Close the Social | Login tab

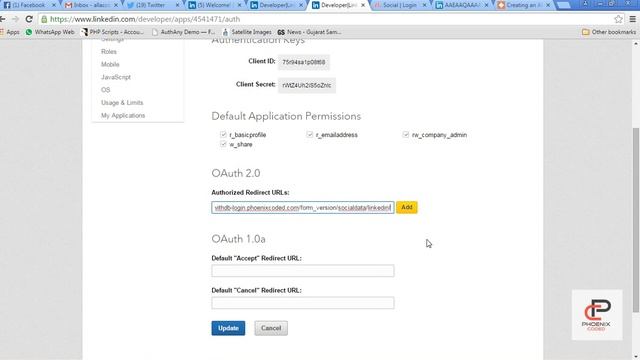pyautogui.click(x=424, y=5)
